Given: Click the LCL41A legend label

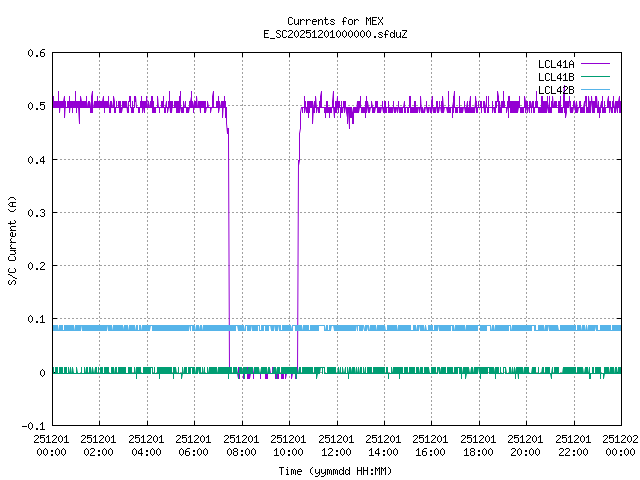Looking at the screenshot, I should 555,63.
